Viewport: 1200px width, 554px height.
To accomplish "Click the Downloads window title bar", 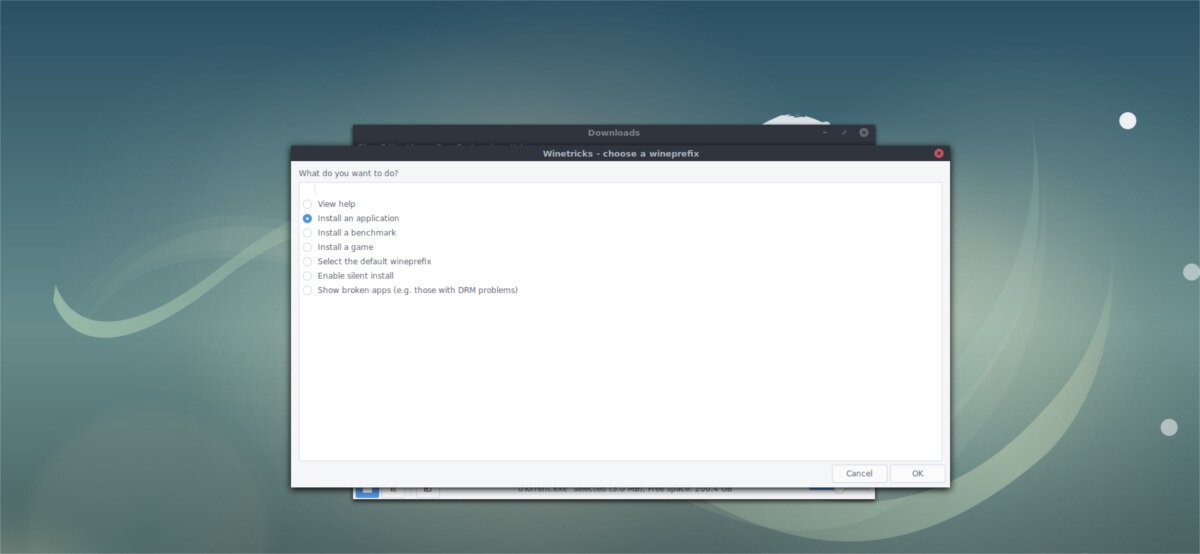I will tap(613, 132).
